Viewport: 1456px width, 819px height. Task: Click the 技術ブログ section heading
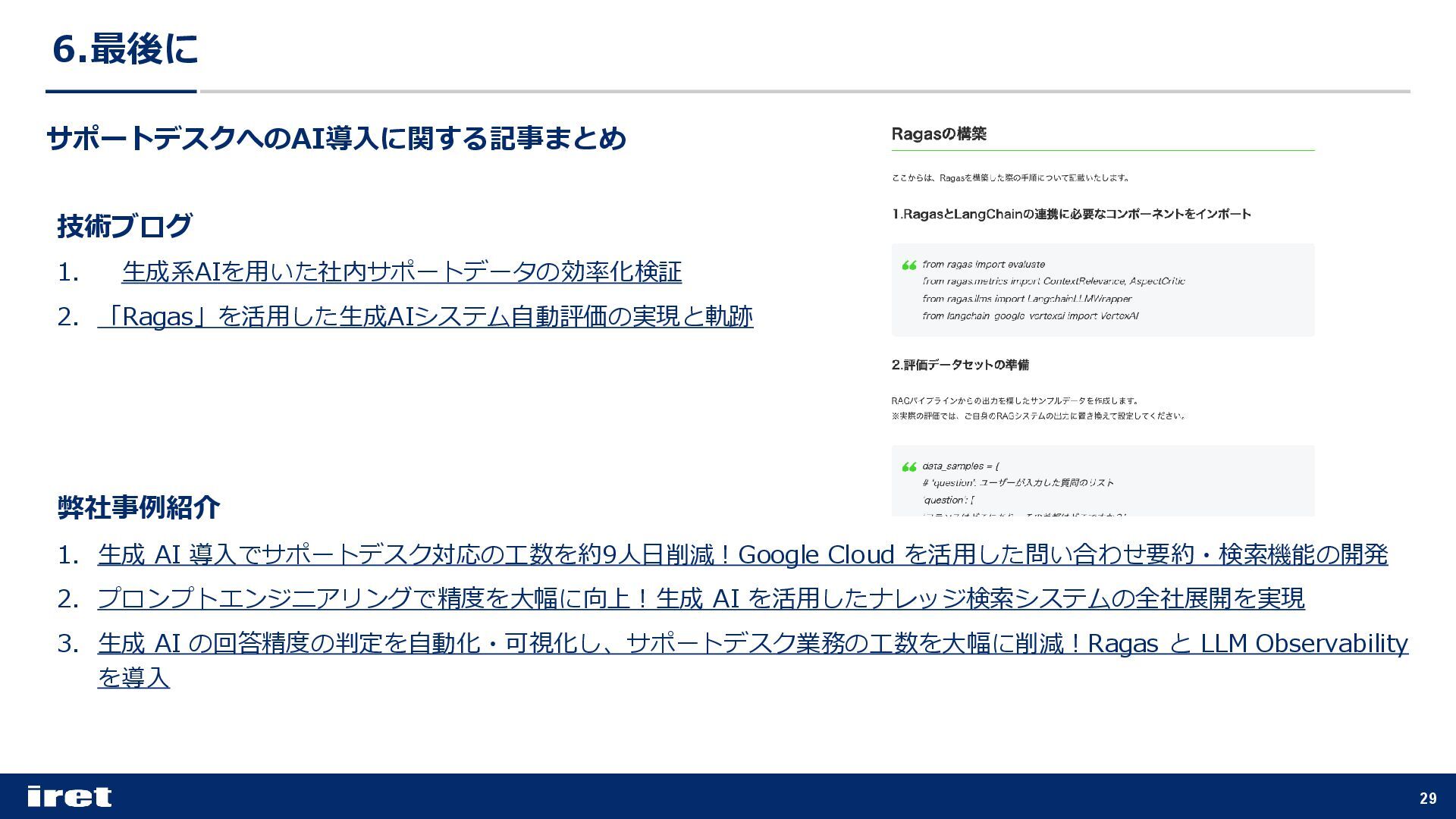(124, 226)
